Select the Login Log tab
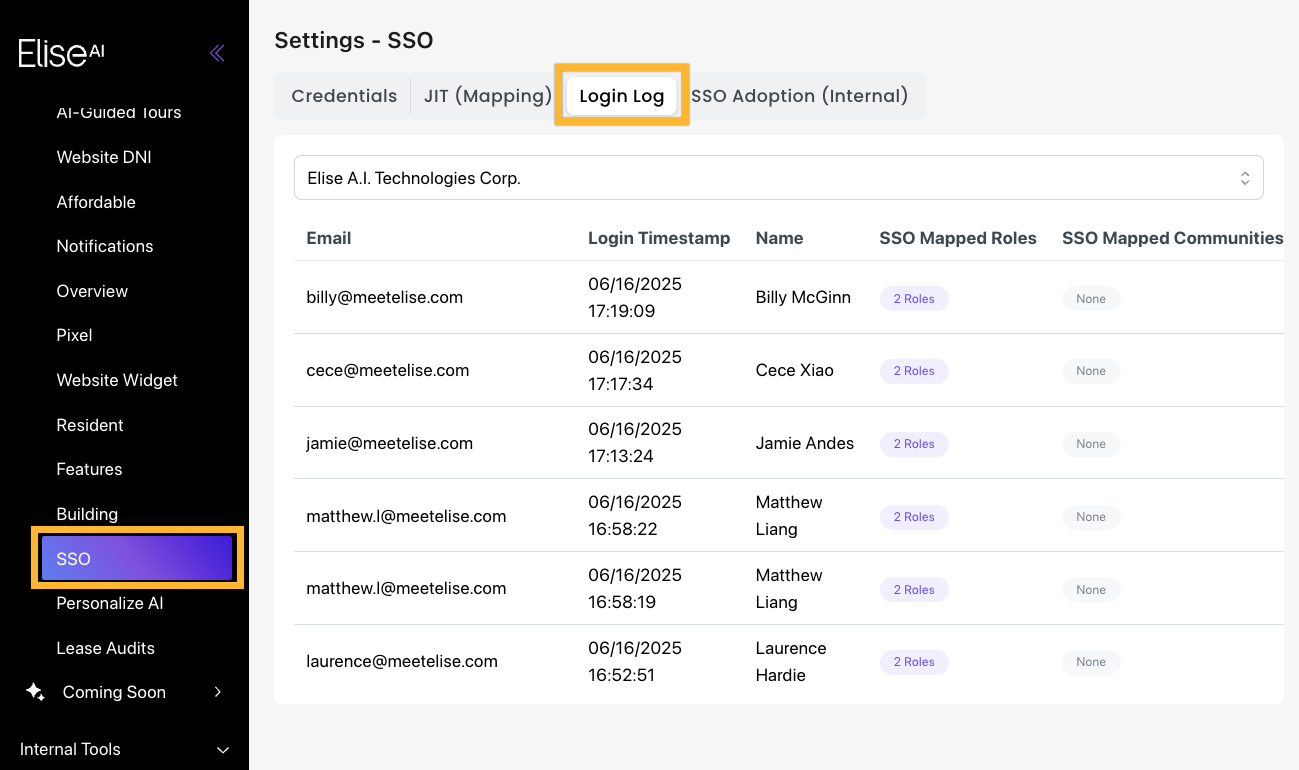Screen dimensions: 1299x770 (x=622, y=96)
